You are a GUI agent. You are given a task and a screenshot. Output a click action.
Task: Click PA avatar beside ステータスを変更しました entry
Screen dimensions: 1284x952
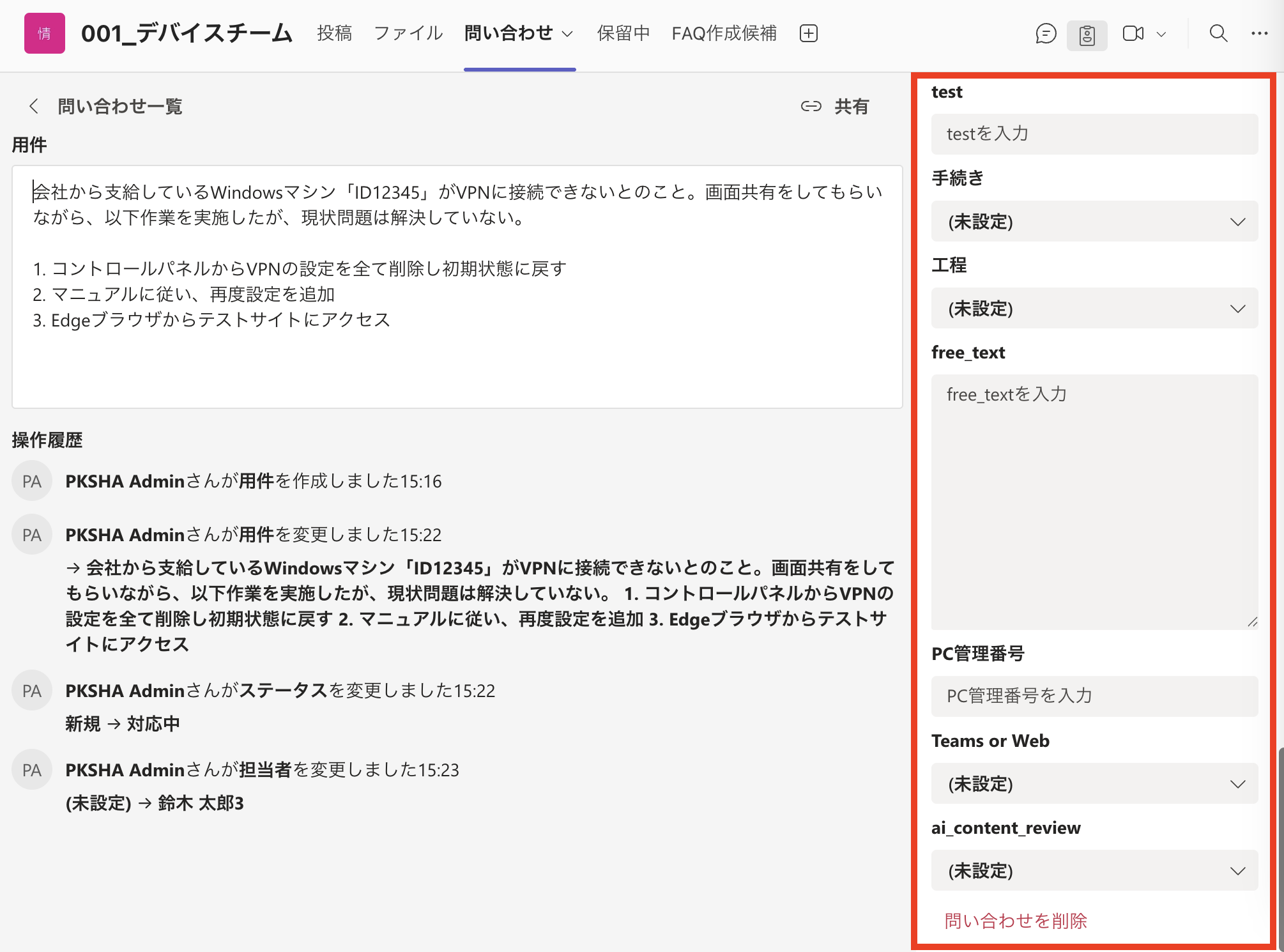[x=32, y=691]
